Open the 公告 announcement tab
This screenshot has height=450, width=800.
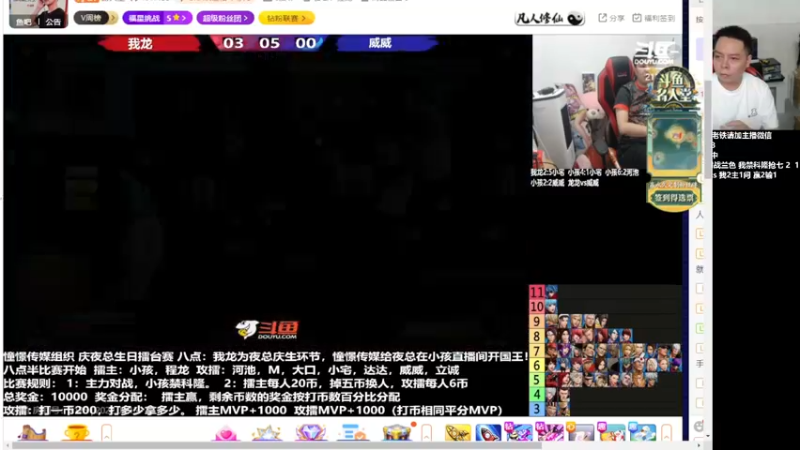pos(53,22)
